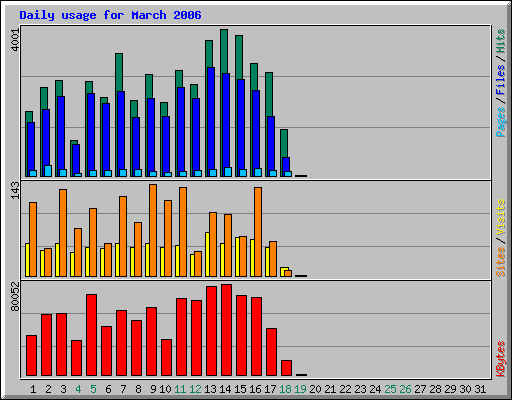
Task: Click the yellow 'Visits' legend label
Action: tap(500, 217)
